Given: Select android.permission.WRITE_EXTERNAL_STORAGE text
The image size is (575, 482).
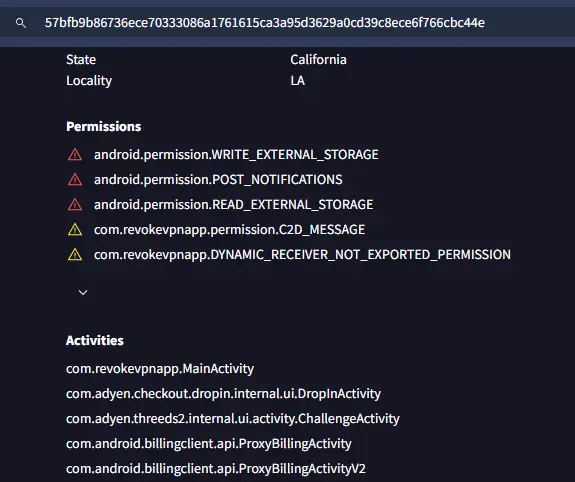Looking at the screenshot, I should (x=236, y=155).
